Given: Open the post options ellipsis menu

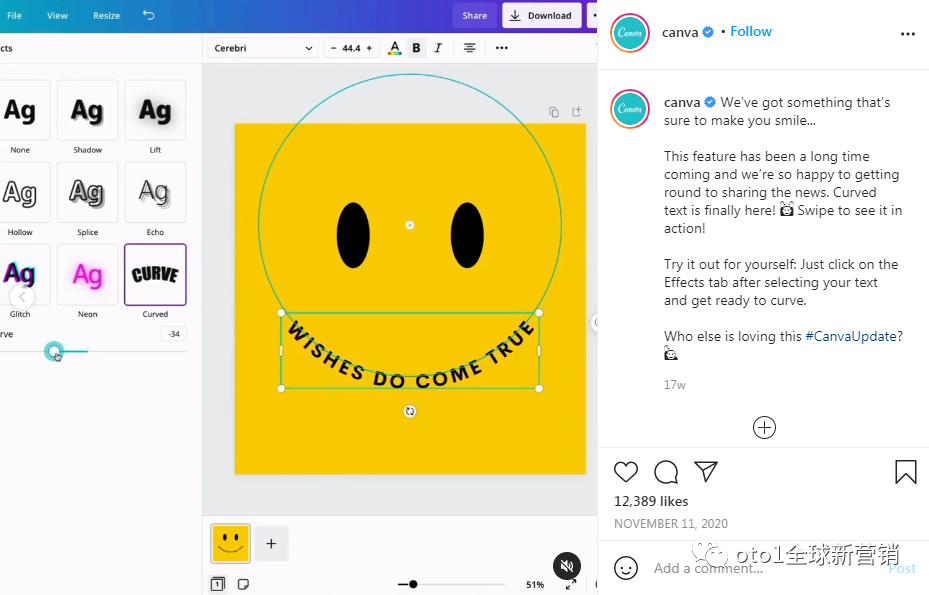Looking at the screenshot, I should [x=908, y=34].
